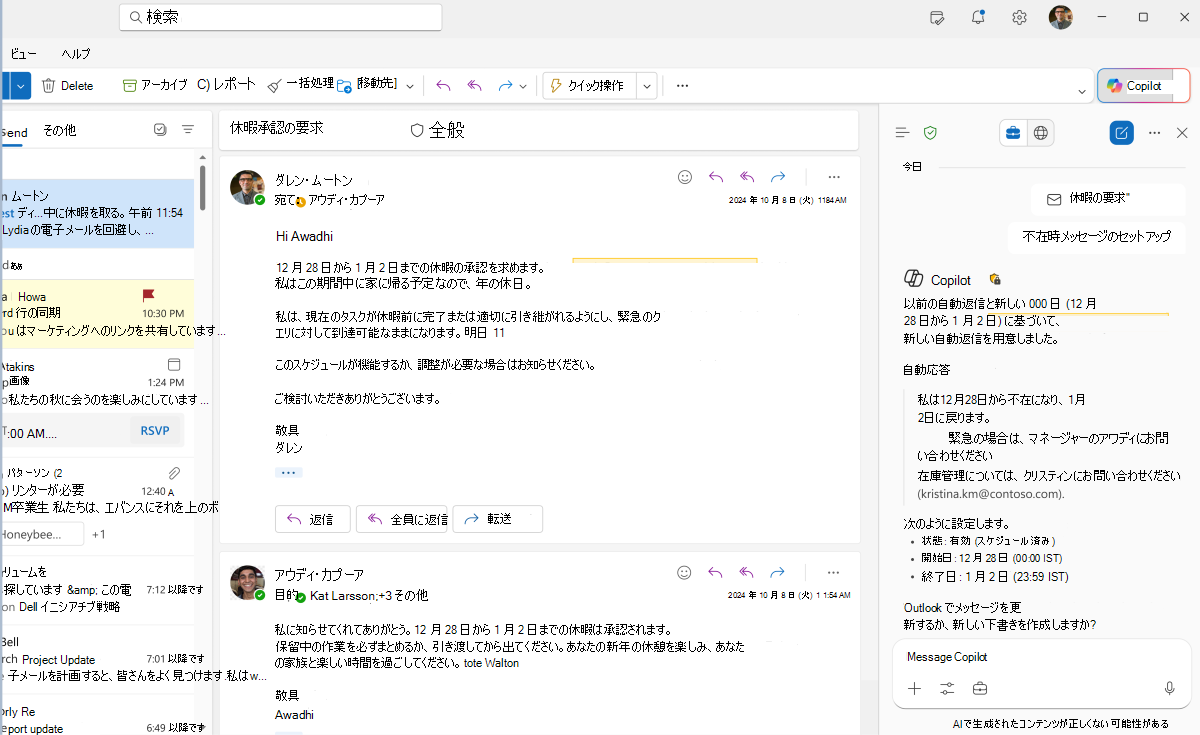Click reply all icon on アウディ・カプーア email
Image resolution: width=1200 pixels, height=735 pixels.
(747, 573)
